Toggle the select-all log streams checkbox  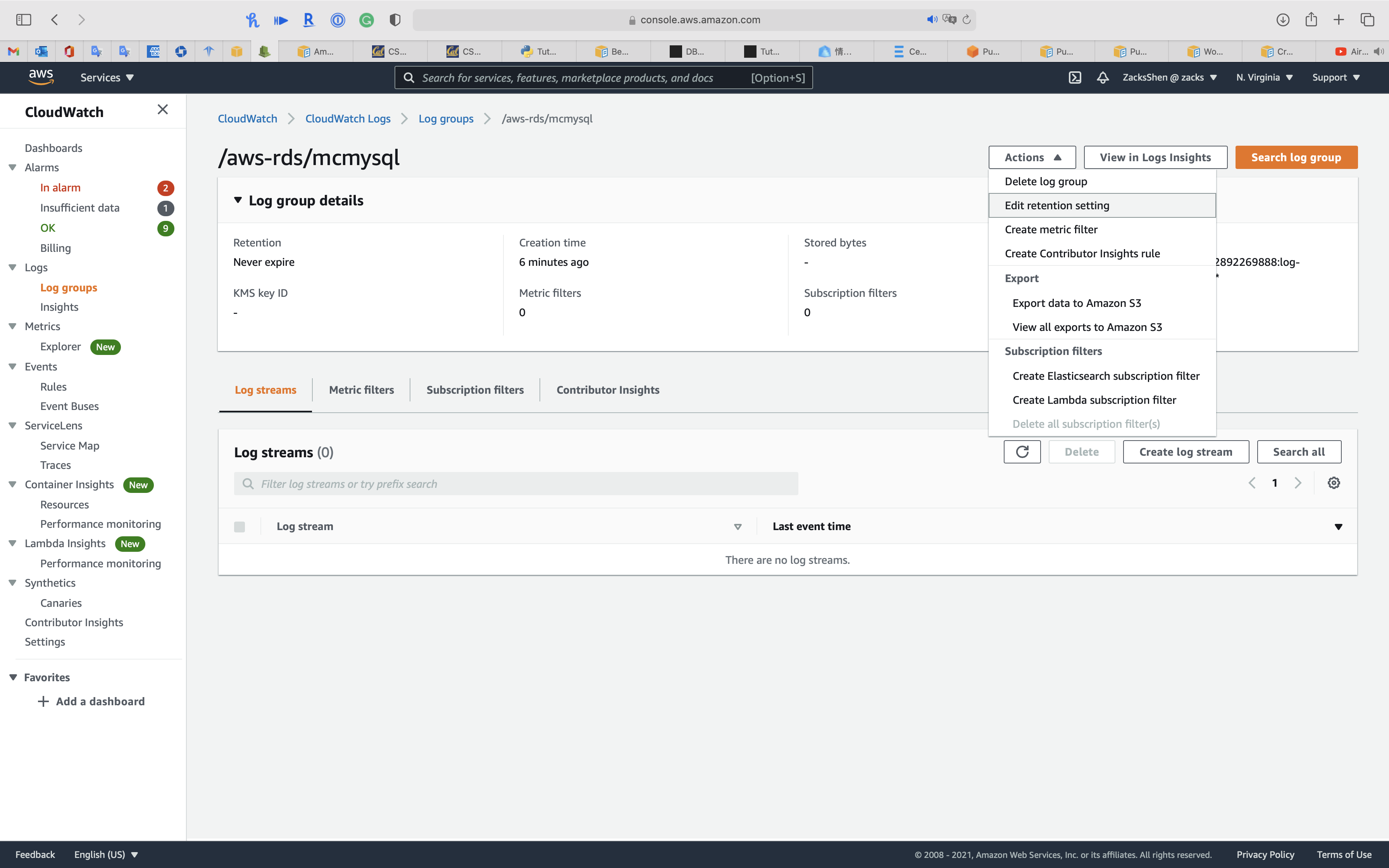pos(240,527)
